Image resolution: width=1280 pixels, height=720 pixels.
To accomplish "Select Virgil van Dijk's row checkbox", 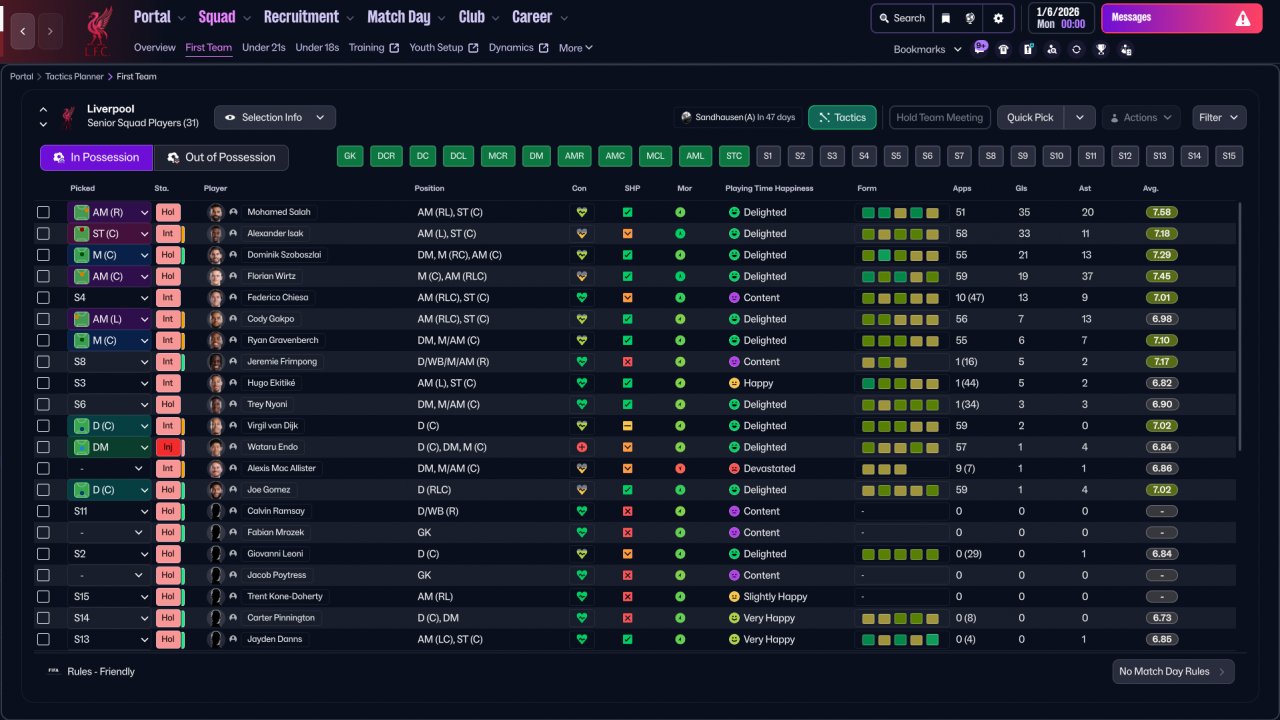I will click(x=43, y=426).
